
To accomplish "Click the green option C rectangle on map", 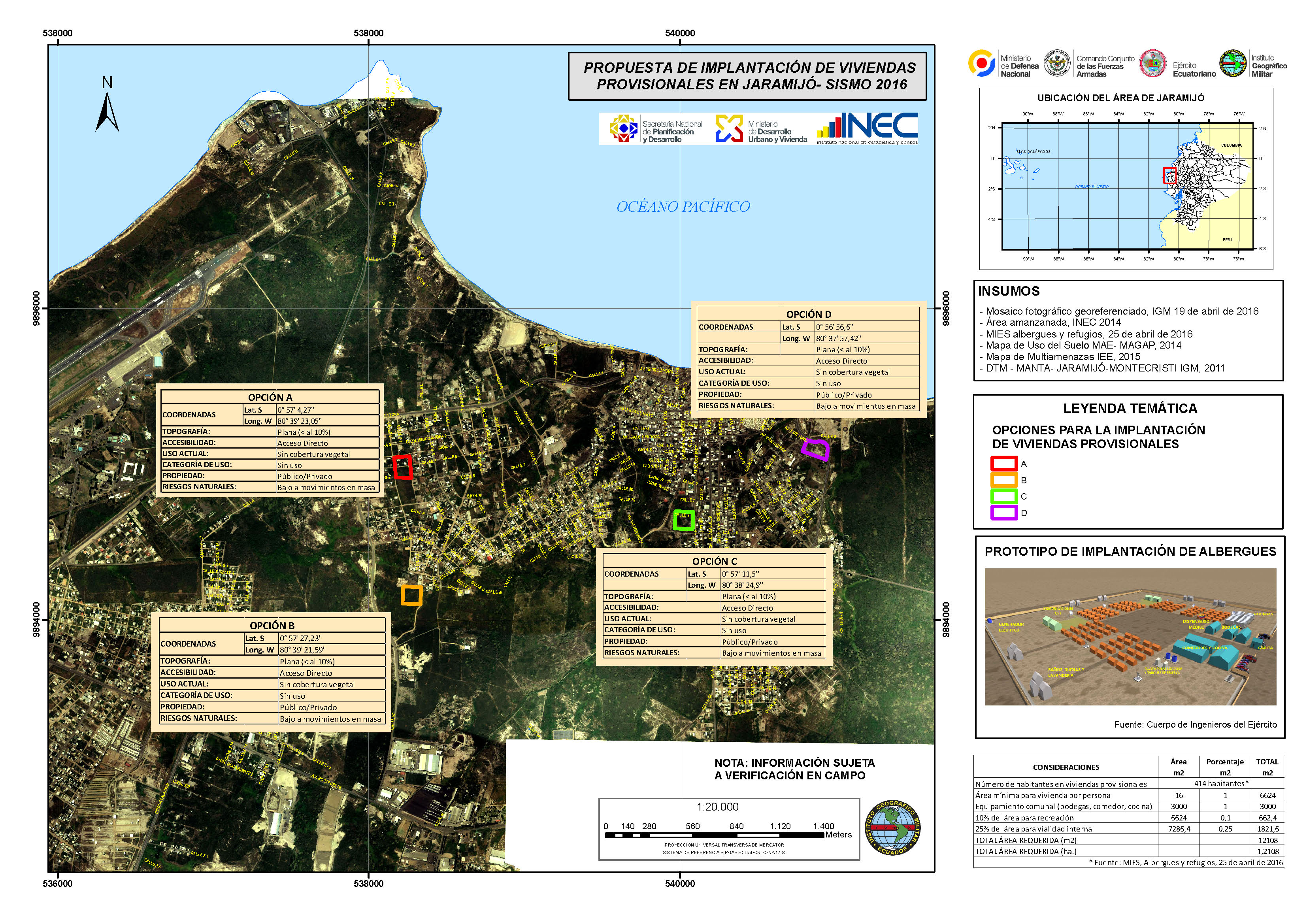I will tap(684, 520).
